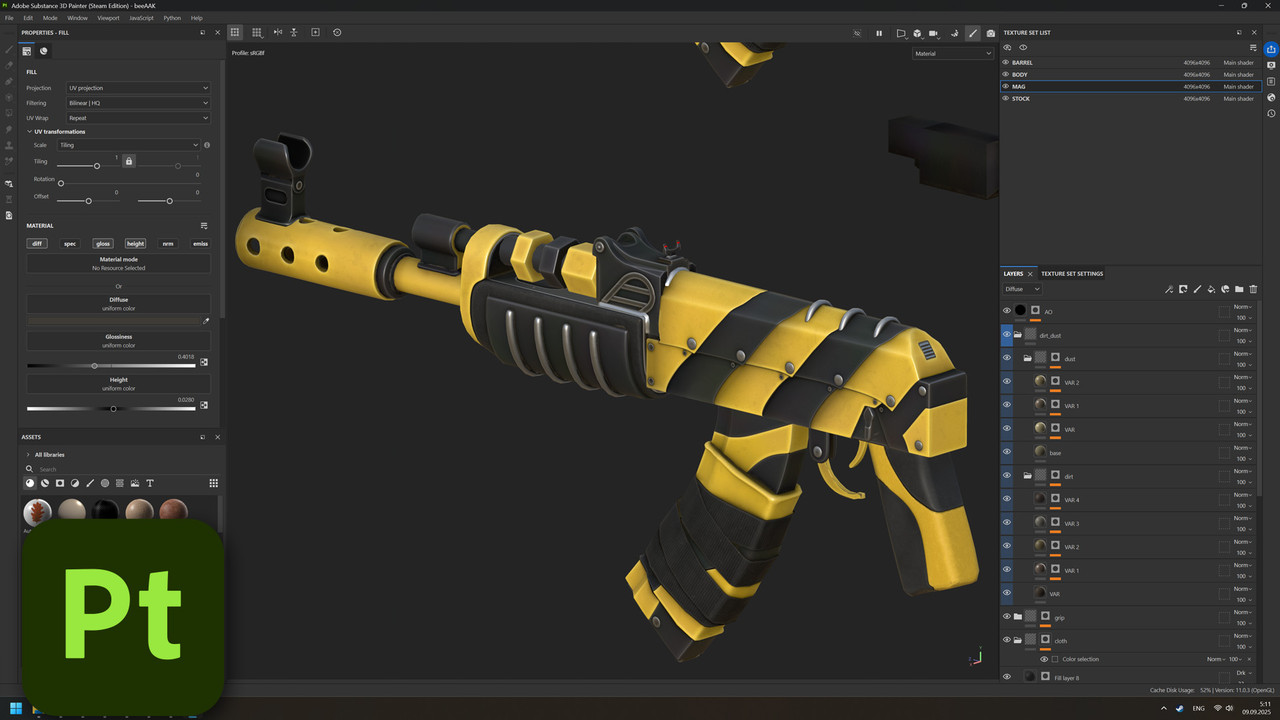Click the Material mode No Resource Selected button
1280x720 pixels.
click(118, 264)
